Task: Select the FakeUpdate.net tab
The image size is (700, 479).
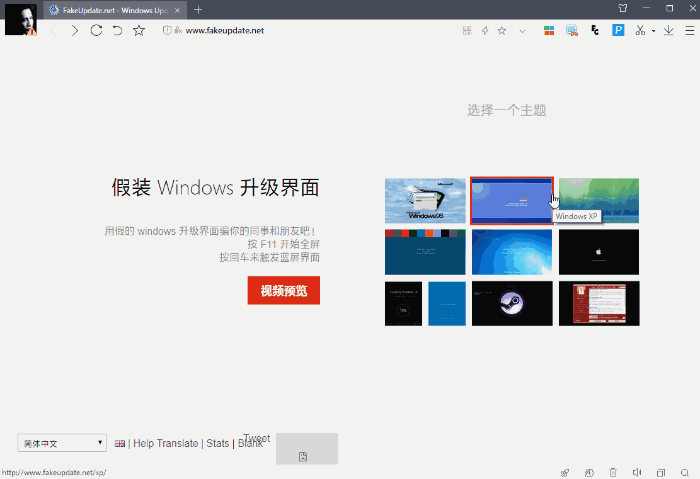Action: coord(115,10)
